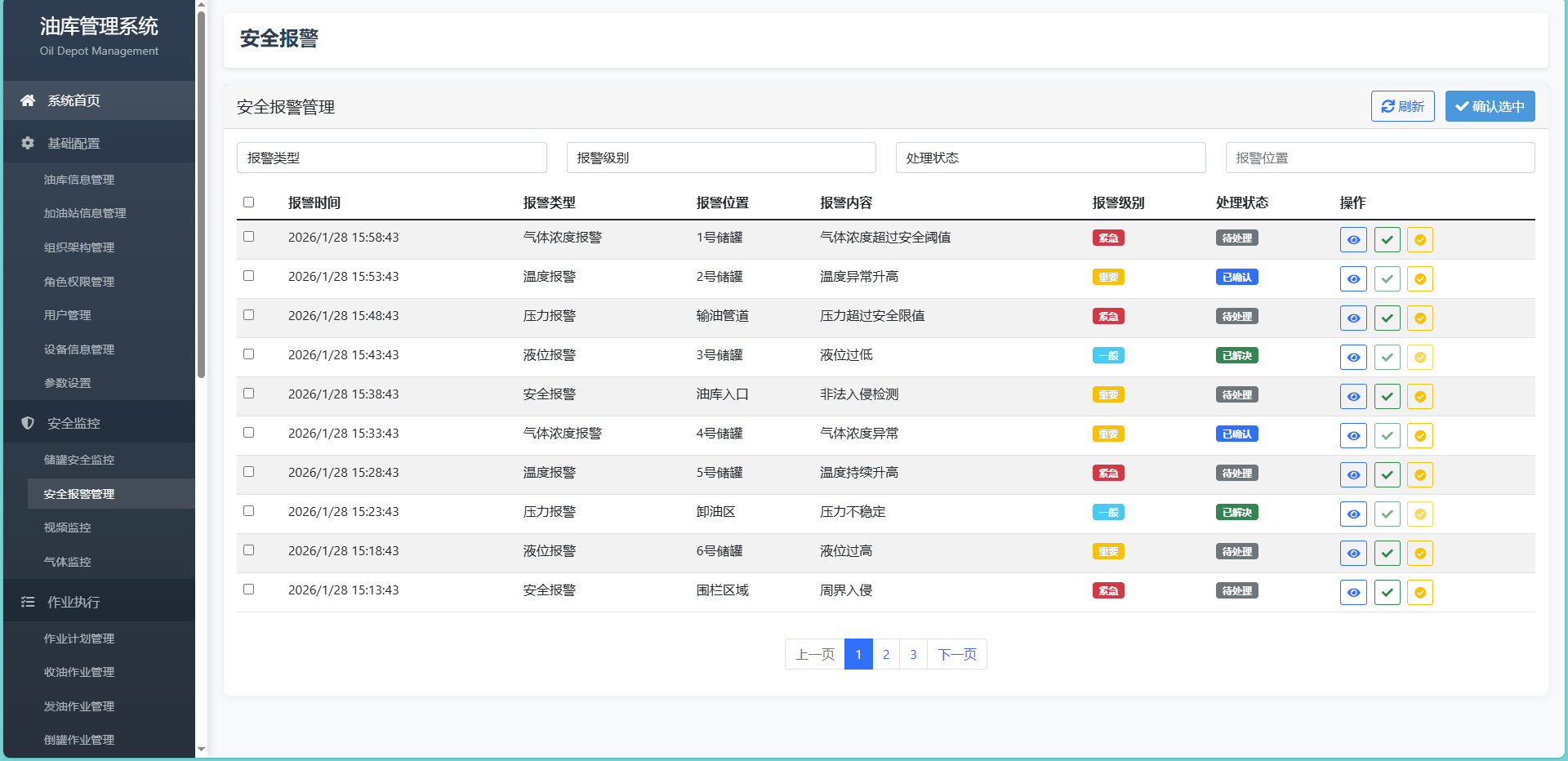Viewport: 1568px width, 761px height.
Task: Click the eye view icon for 15:58:43 alarm
Action: click(x=1353, y=240)
